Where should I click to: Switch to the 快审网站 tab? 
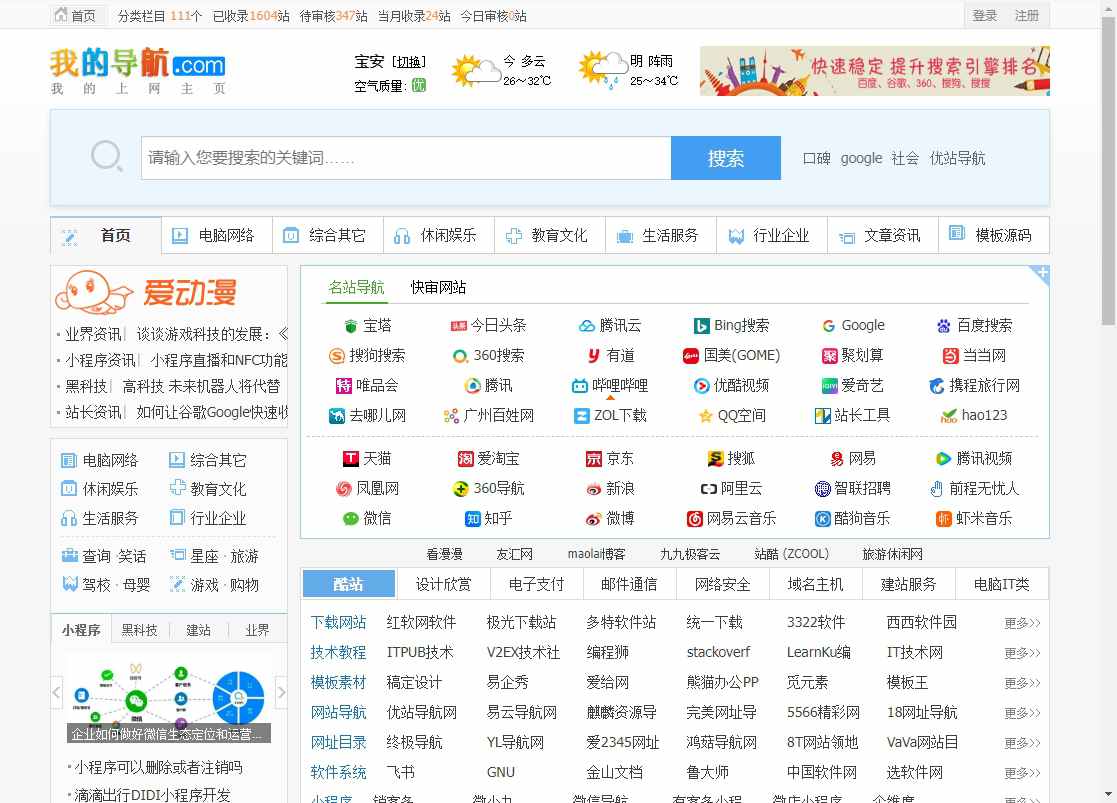click(438, 287)
